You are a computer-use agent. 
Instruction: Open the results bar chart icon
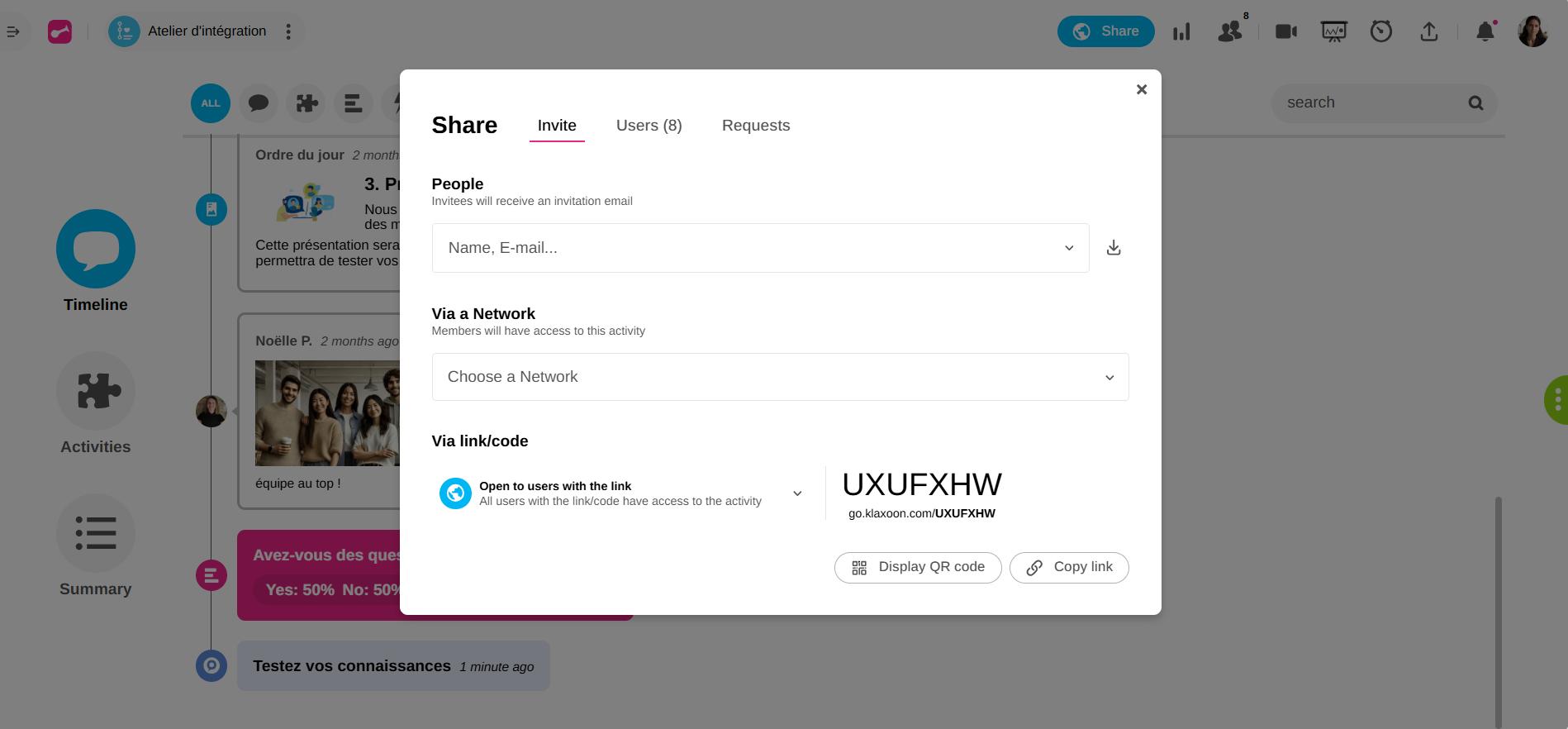(1181, 31)
